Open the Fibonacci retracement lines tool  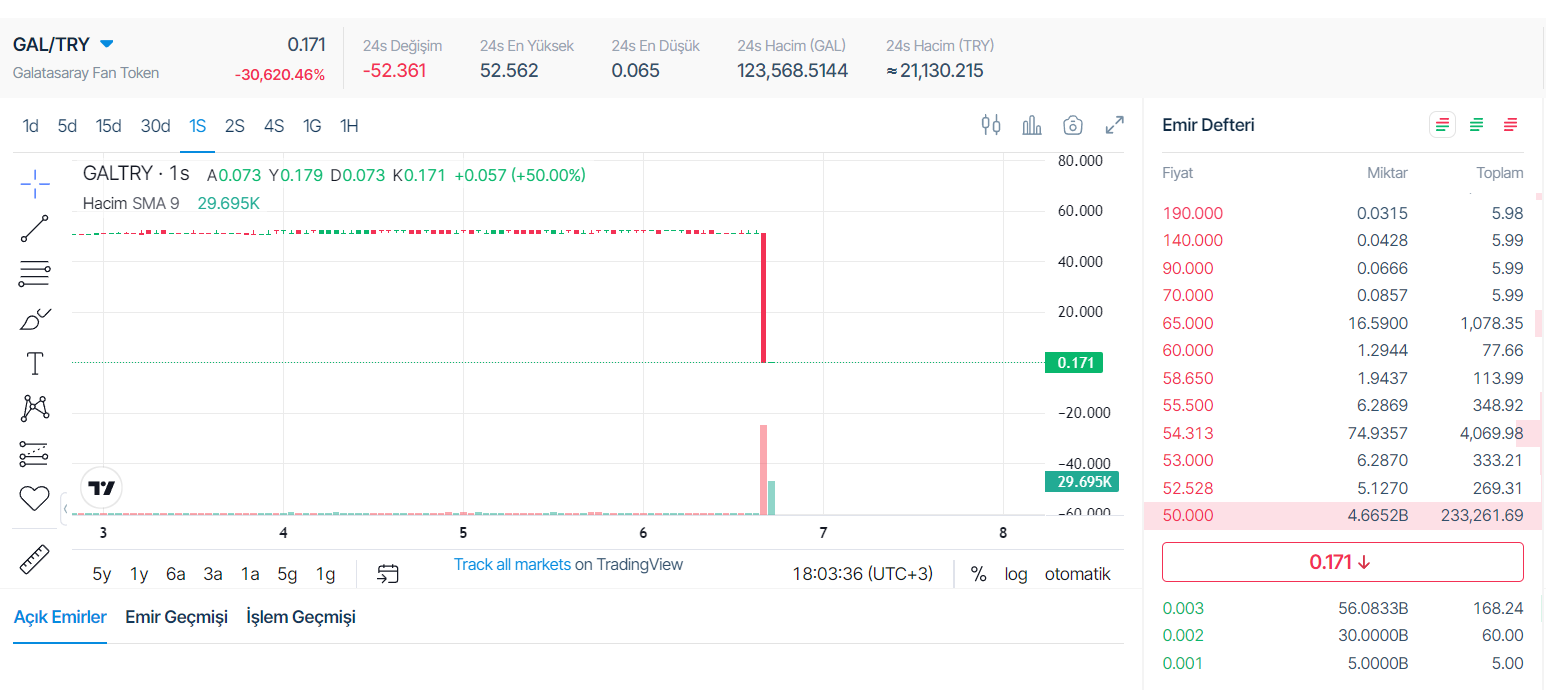pyautogui.click(x=35, y=273)
